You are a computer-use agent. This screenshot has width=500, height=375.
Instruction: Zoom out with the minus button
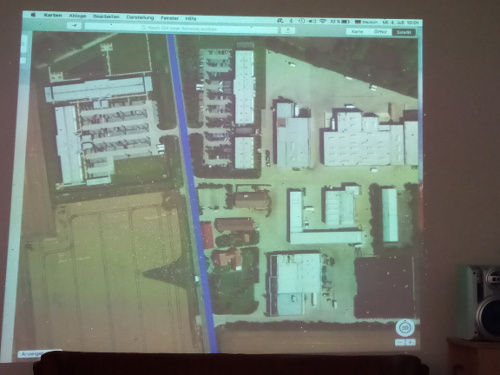click(x=400, y=342)
